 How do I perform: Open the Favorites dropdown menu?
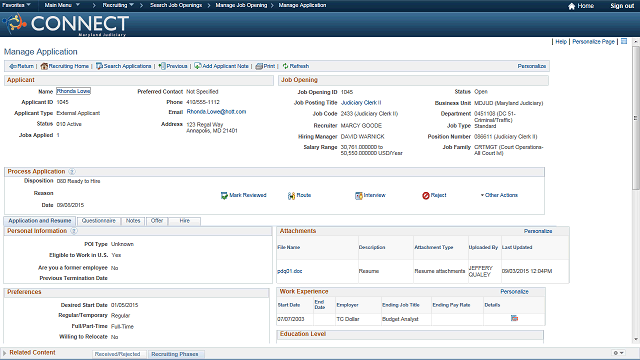[16, 5]
